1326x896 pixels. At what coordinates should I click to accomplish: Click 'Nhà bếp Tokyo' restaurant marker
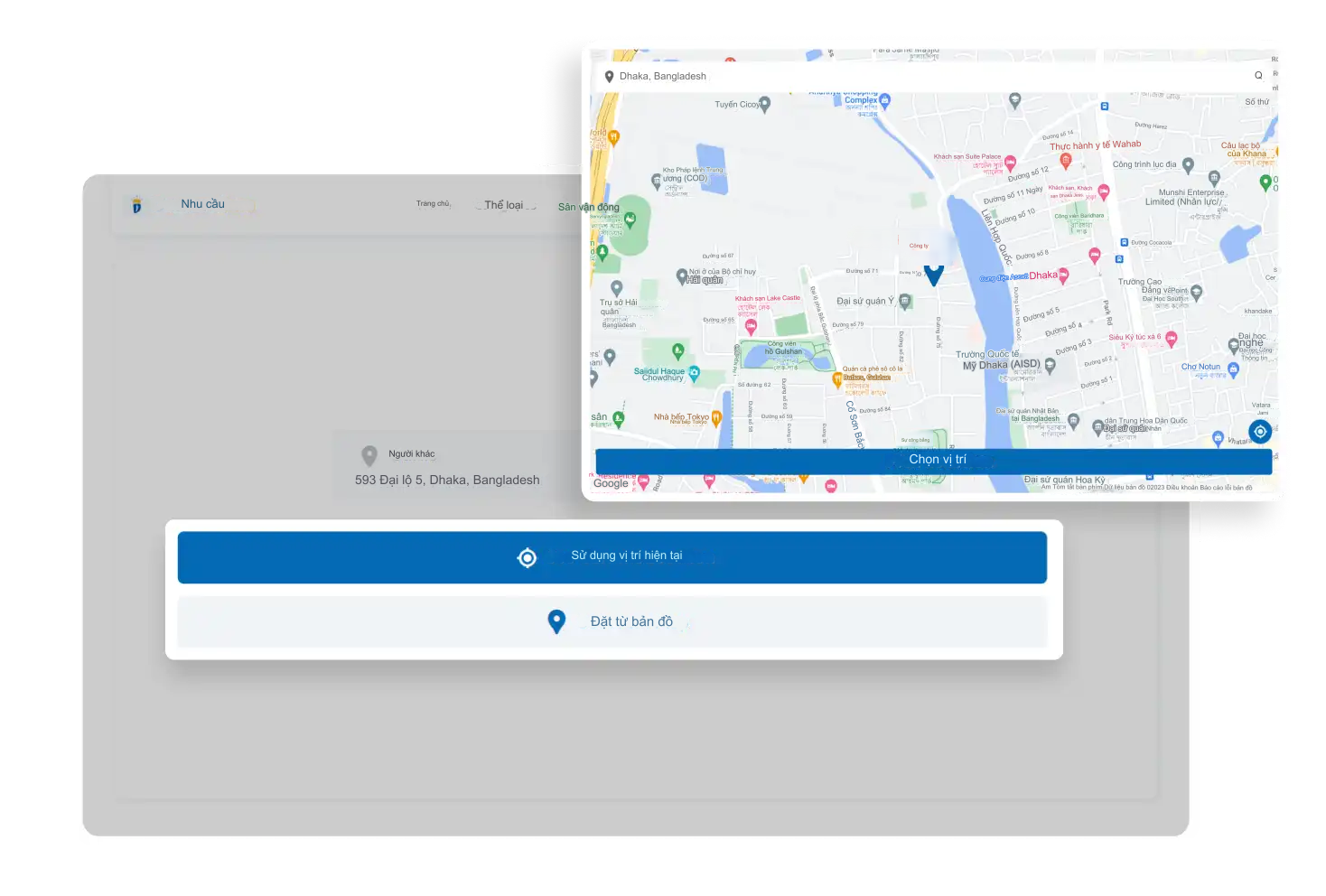(716, 417)
